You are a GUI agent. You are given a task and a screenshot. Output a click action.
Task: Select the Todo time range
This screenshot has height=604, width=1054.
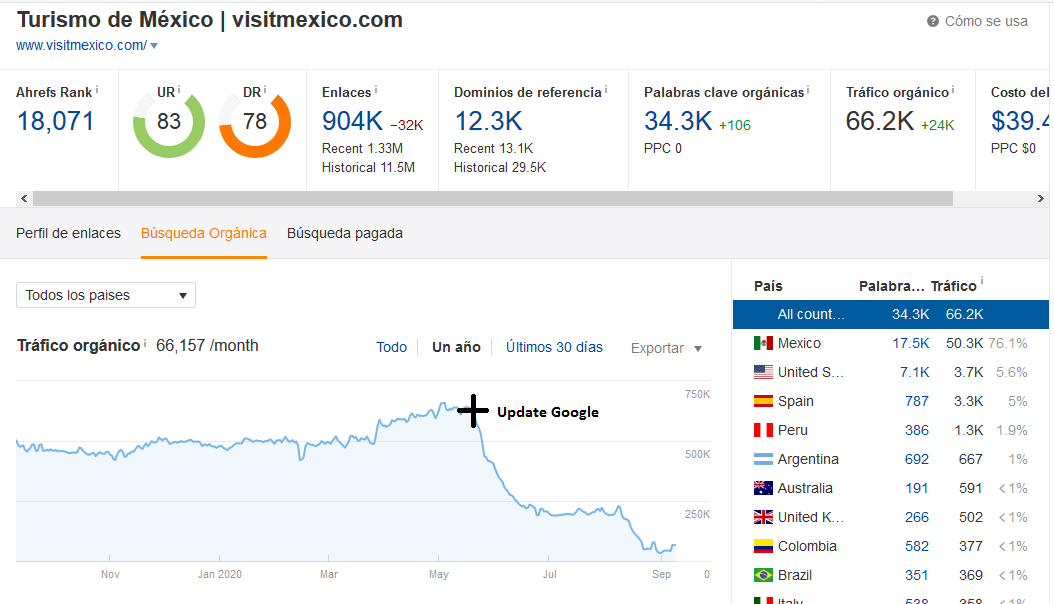[x=391, y=347]
